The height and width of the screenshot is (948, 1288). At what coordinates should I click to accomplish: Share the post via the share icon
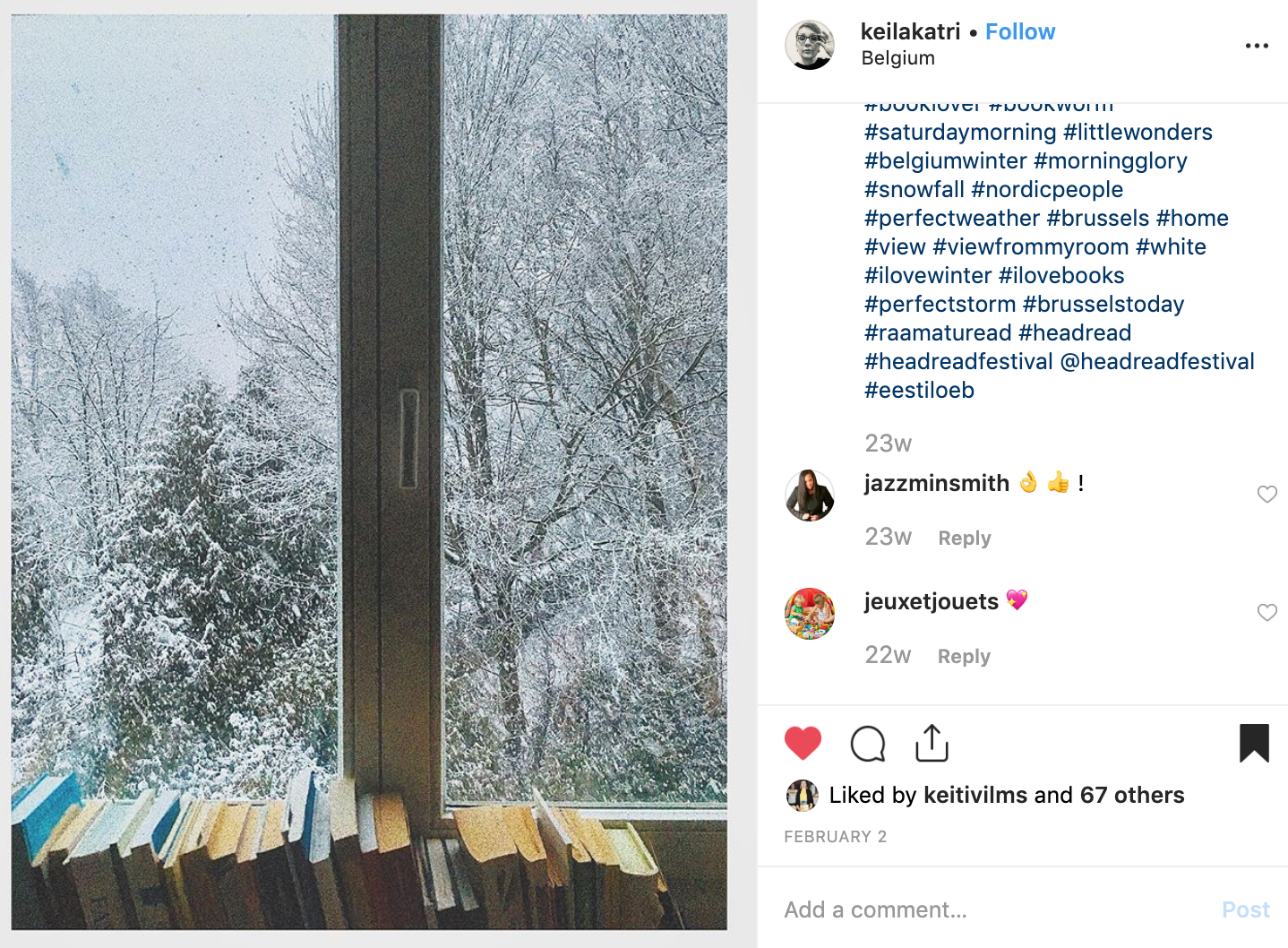932,743
